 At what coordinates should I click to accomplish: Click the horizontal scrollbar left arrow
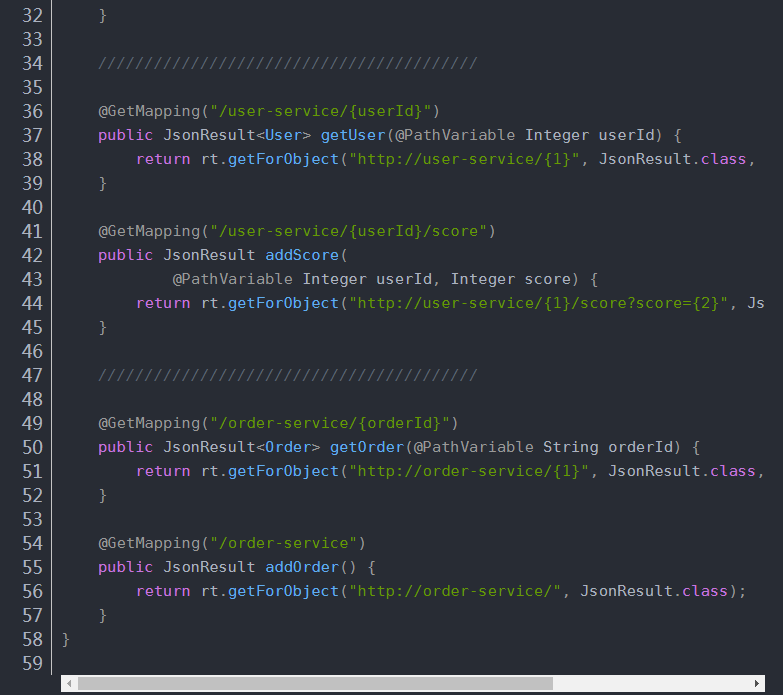coord(69,684)
